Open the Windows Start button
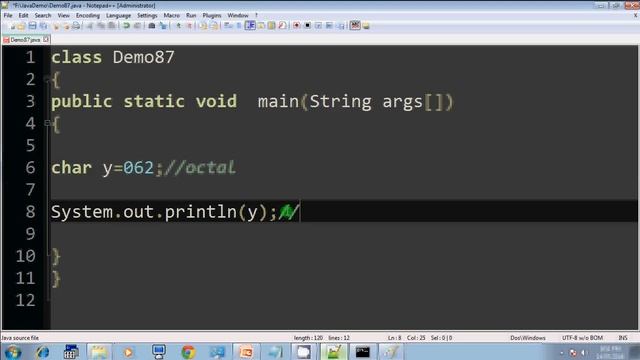Viewport: 640px width, 360px height. point(13,352)
